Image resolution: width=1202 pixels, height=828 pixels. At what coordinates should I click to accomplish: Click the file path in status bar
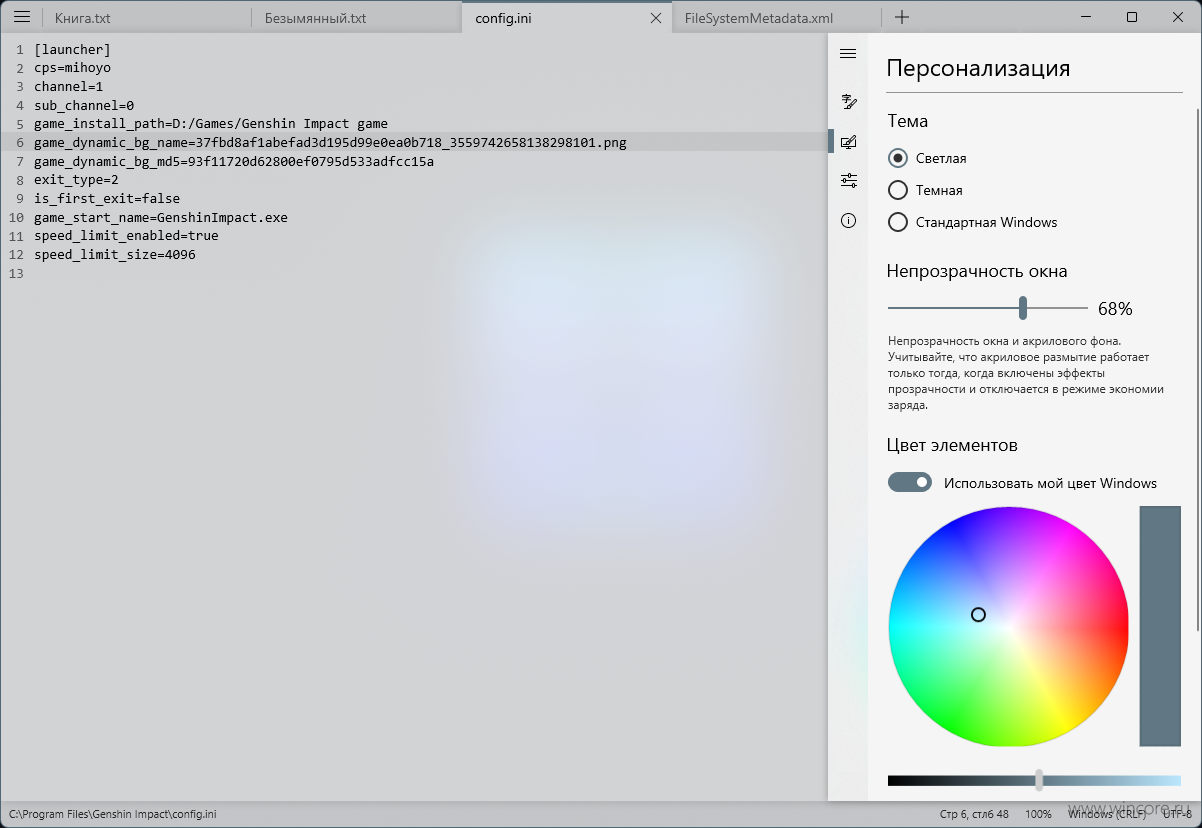[x=113, y=814]
